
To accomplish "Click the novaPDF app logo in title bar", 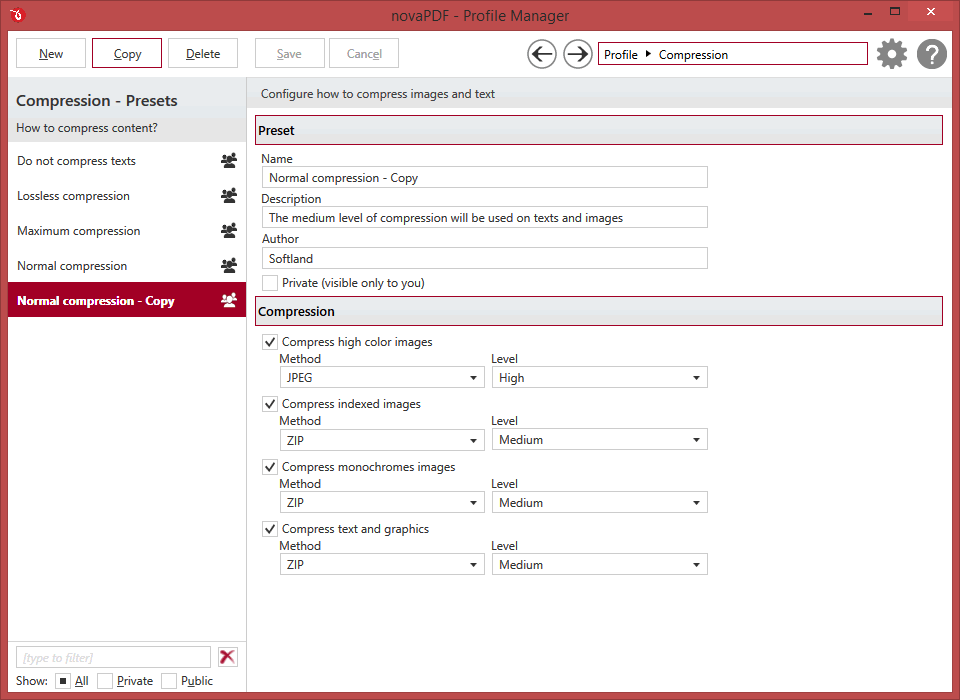I will coord(17,14).
